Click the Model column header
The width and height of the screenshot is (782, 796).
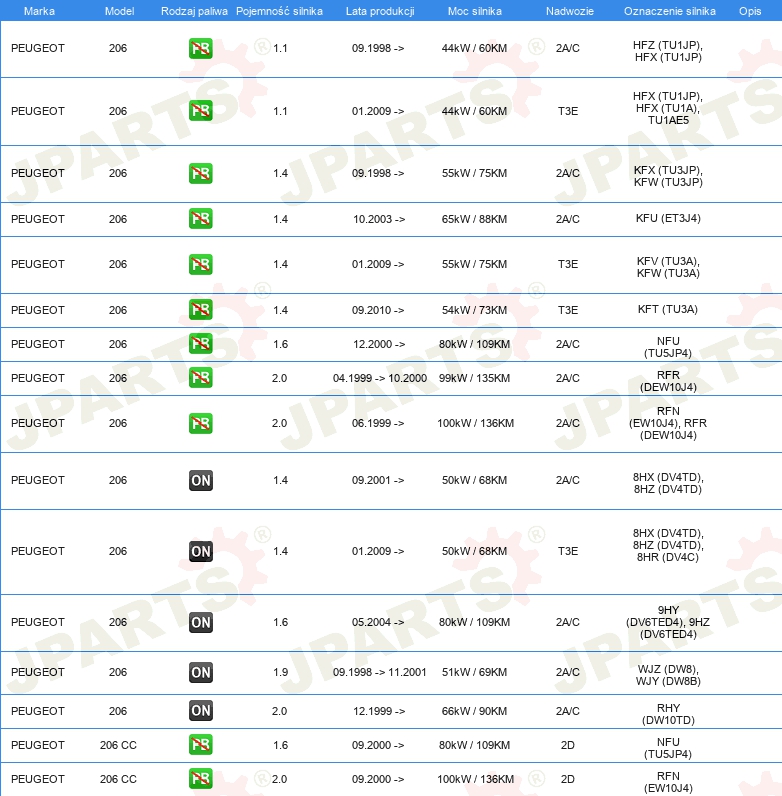pos(119,11)
